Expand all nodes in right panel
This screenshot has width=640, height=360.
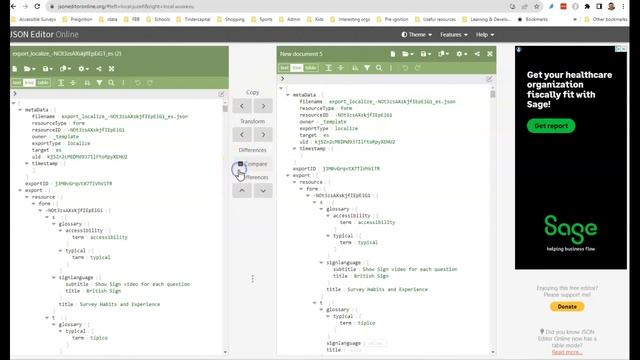328,68
